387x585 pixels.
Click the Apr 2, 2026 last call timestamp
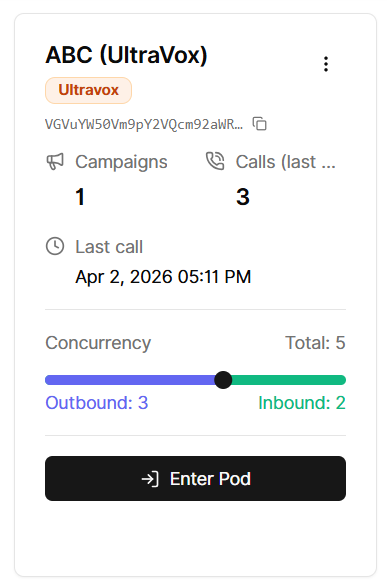tap(163, 277)
